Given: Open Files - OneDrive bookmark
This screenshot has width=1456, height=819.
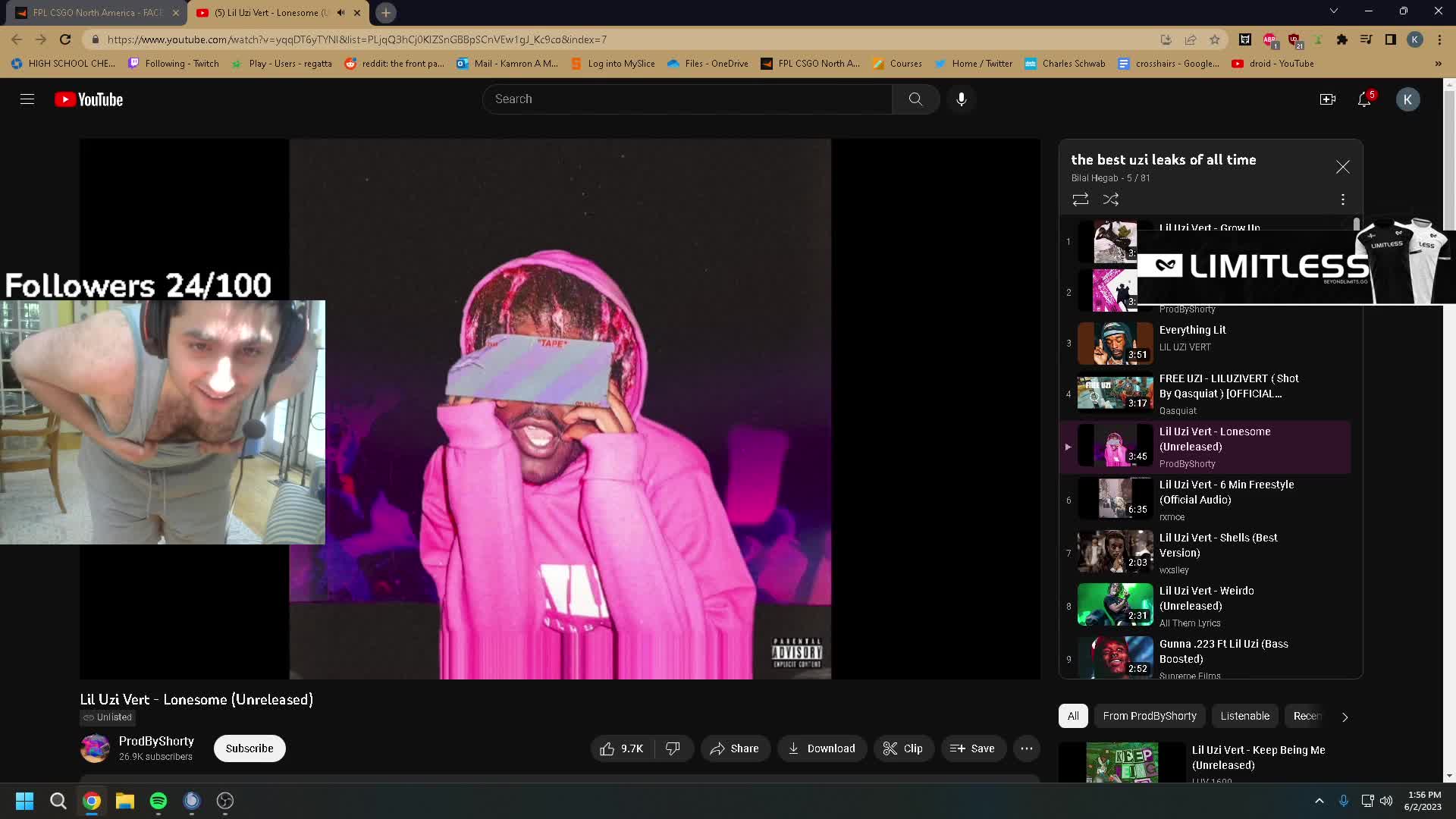Looking at the screenshot, I should (708, 64).
